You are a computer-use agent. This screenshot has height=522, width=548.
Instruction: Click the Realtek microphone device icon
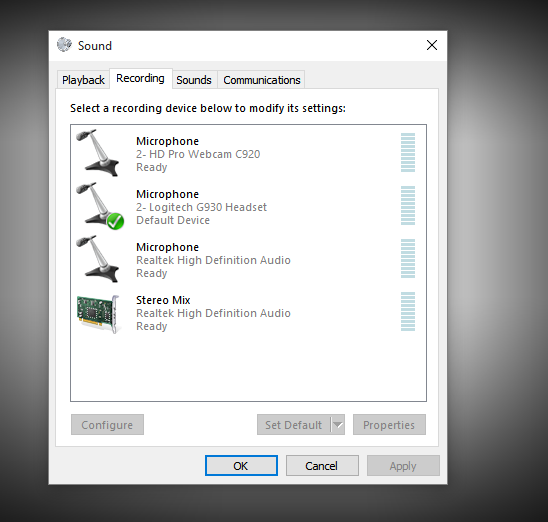click(x=98, y=259)
